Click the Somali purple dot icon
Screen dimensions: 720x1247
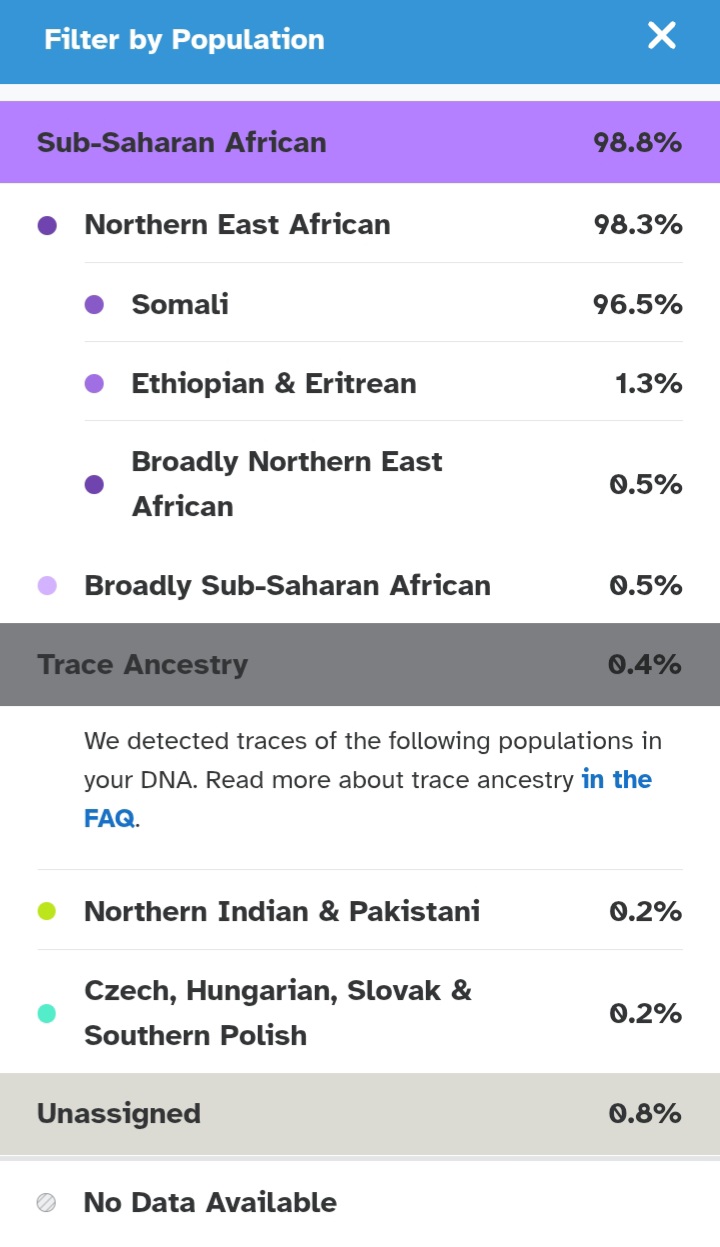pos(94,304)
